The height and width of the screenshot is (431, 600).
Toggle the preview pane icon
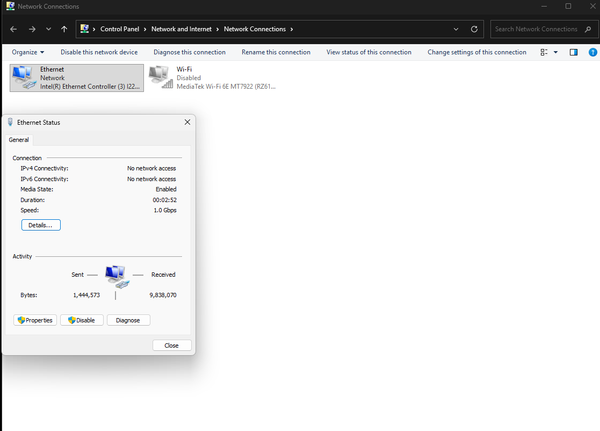pos(573,52)
